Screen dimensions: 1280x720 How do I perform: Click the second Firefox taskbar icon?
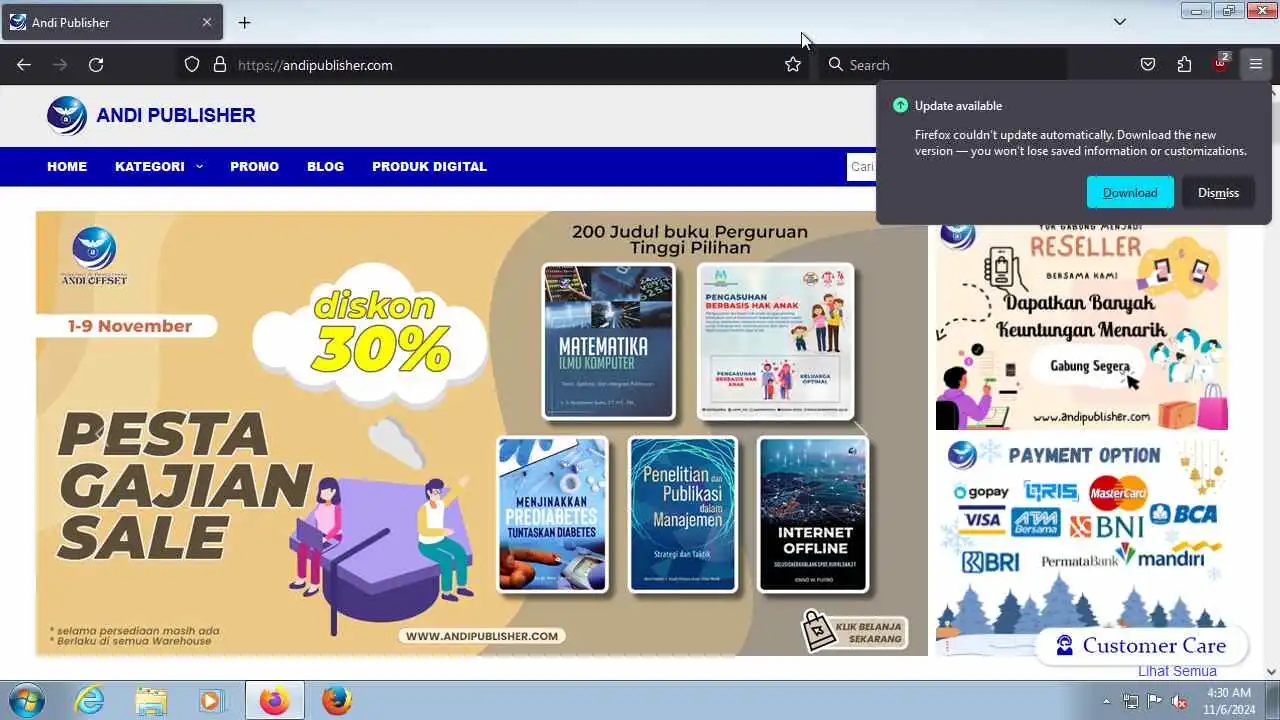(x=337, y=700)
